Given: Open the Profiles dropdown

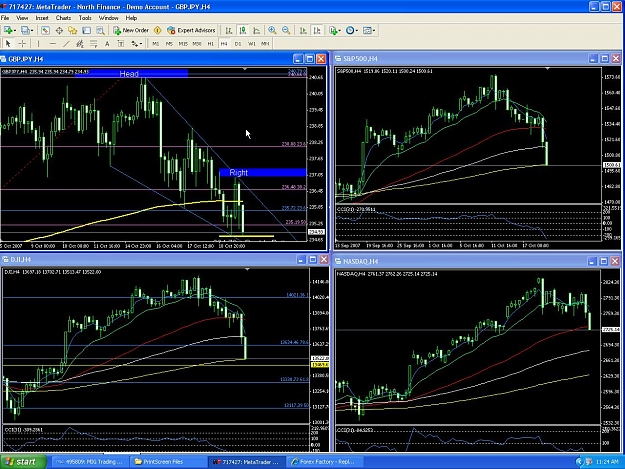Looking at the screenshot, I should coord(27,30).
